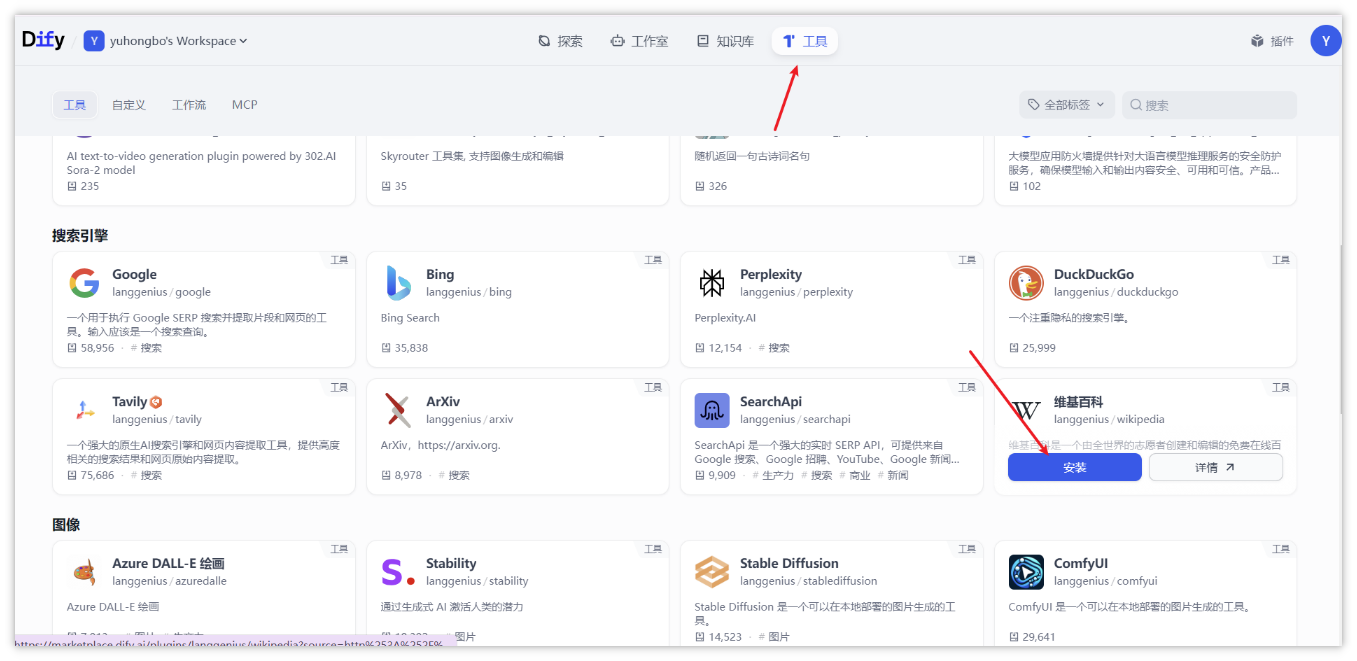The height and width of the screenshot is (661, 1357).
Task: Click the DuckDuckGo logo icon
Action: pyautogui.click(x=1026, y=283)
